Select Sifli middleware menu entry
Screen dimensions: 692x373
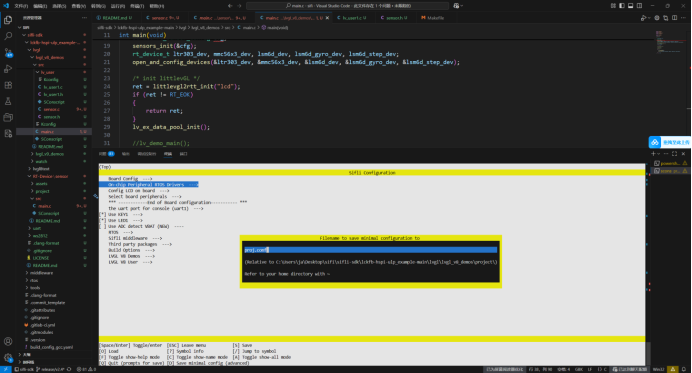click(135, 238)
